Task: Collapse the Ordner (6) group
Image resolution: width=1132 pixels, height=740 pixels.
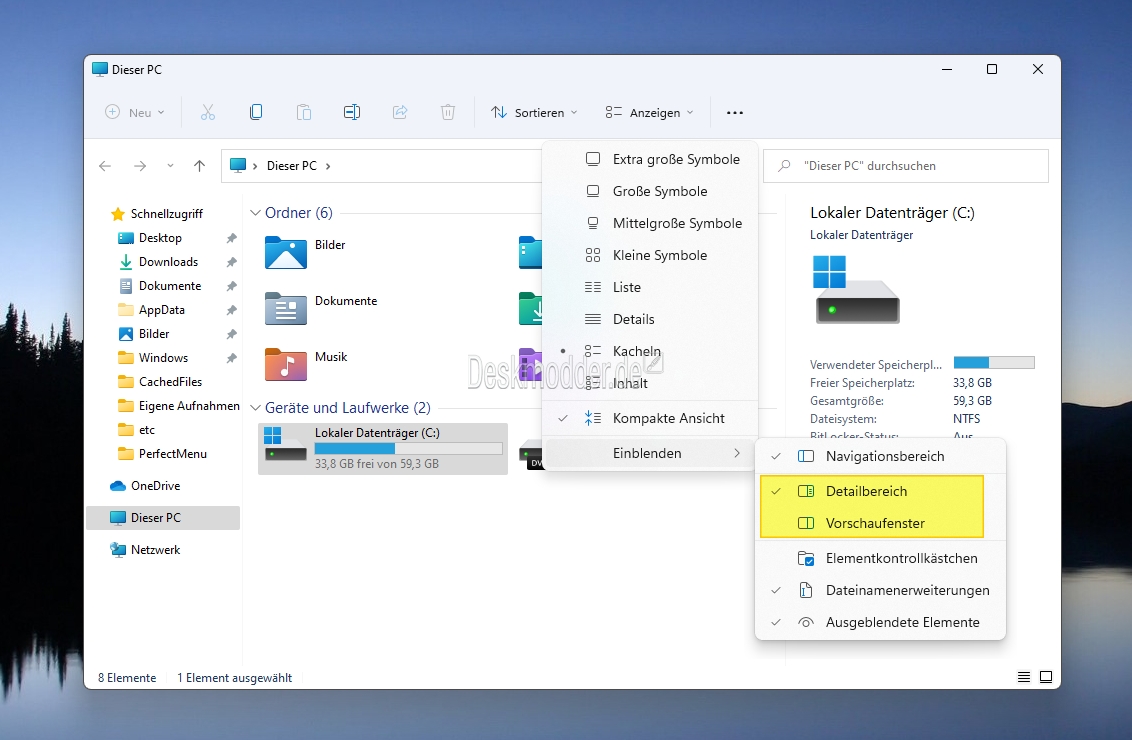Action: click(255, 213)
